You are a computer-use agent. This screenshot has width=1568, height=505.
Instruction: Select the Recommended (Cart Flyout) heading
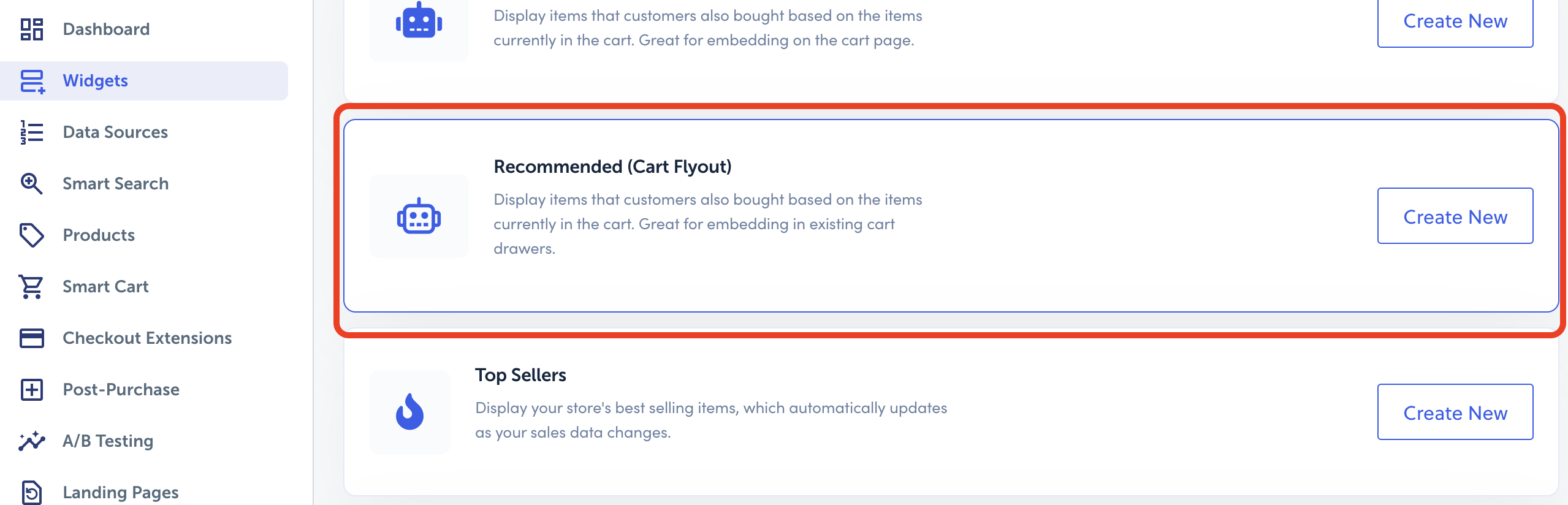point(612,167)
